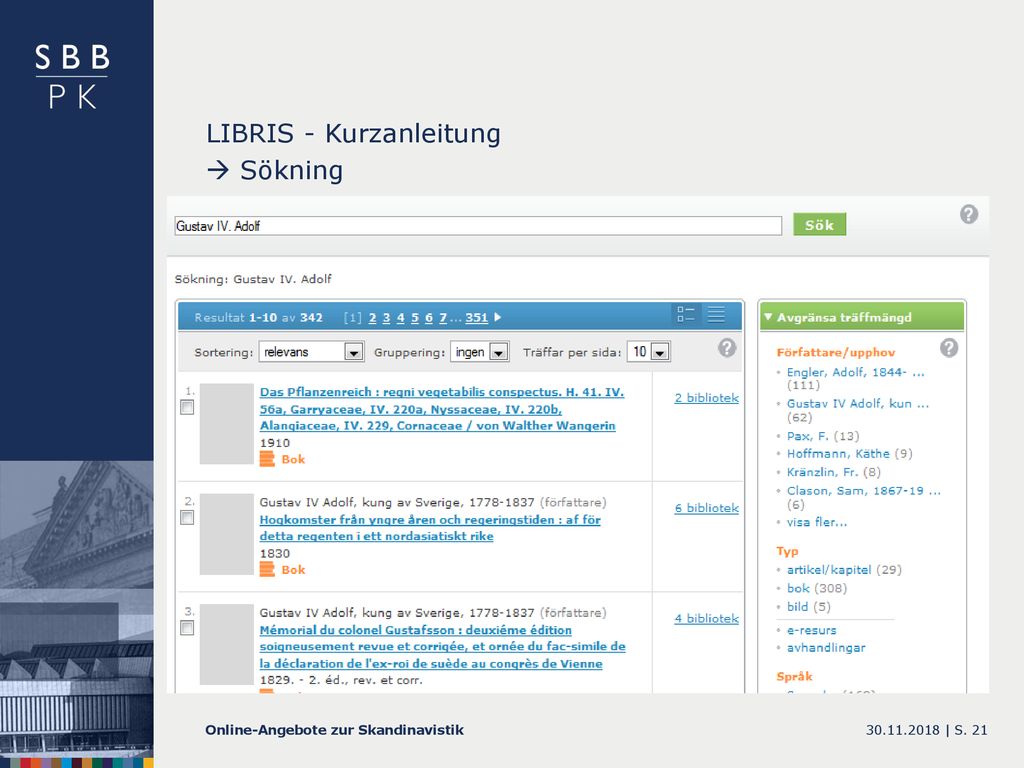The width and height of the screenshot is (1024, 768).
Task: Click the cover placeholder thumbnail of result 3
Action: pos(227,645)
